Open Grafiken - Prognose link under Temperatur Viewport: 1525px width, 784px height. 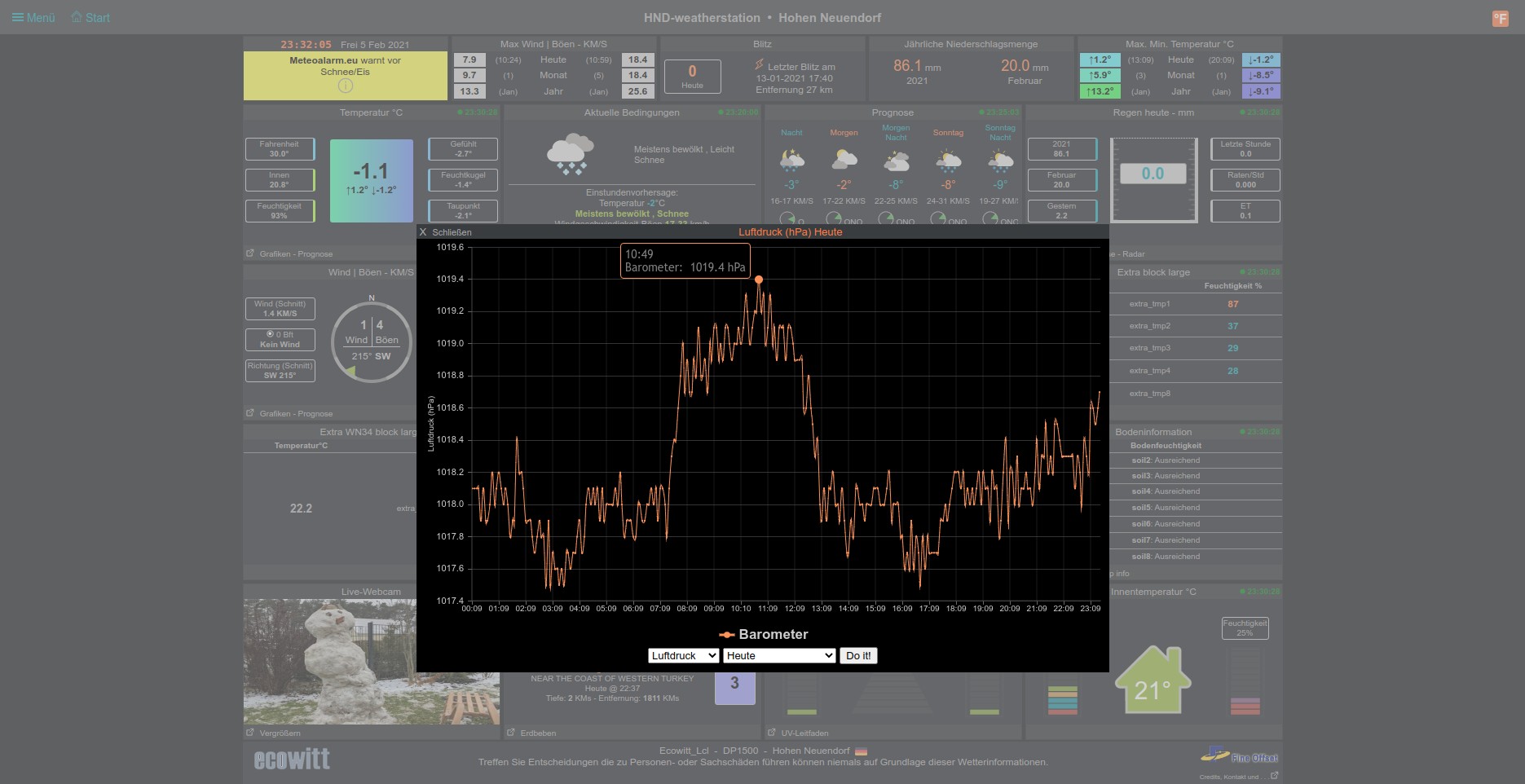pos(290,253)
